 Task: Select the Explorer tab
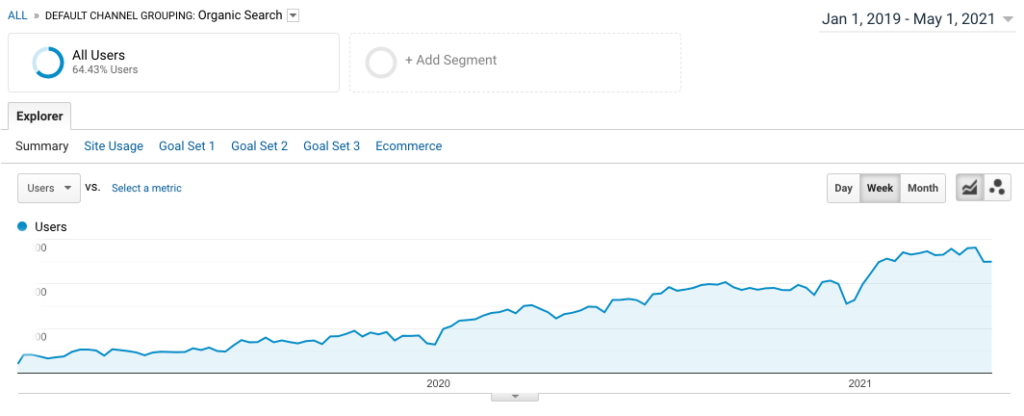(x=40, y=116)
